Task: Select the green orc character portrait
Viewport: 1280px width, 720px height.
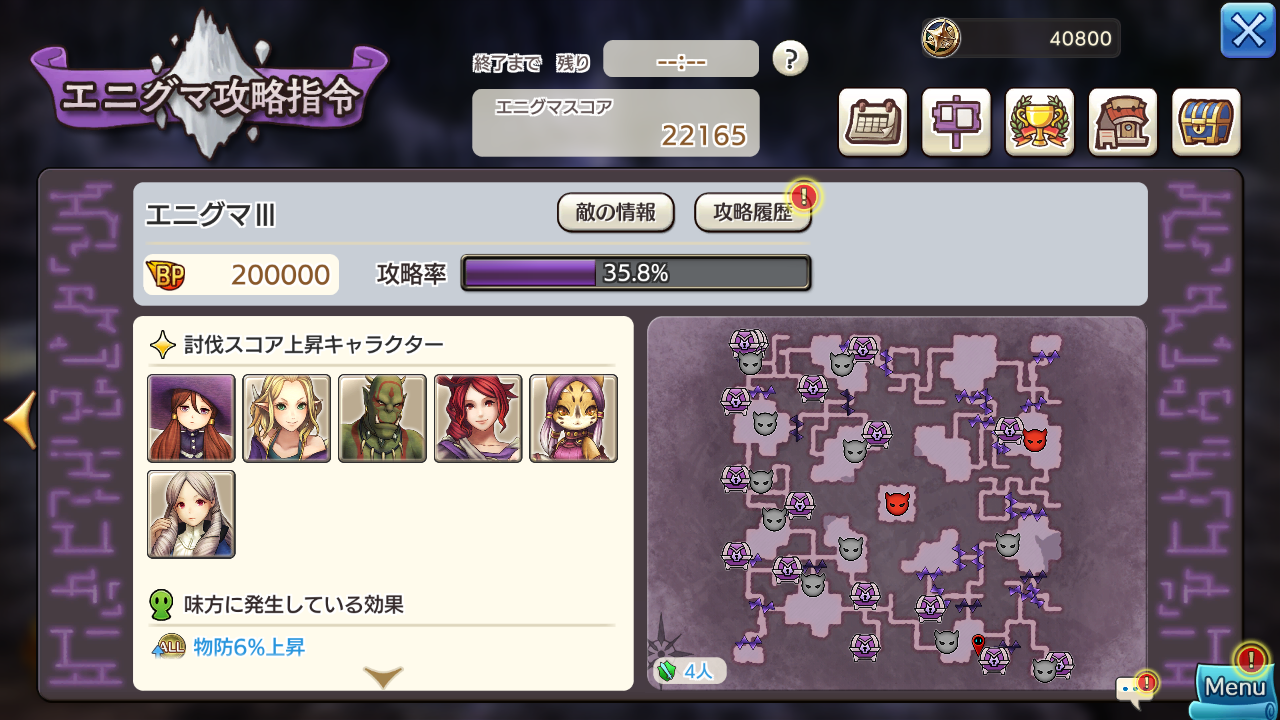Action: click(382, 418)
